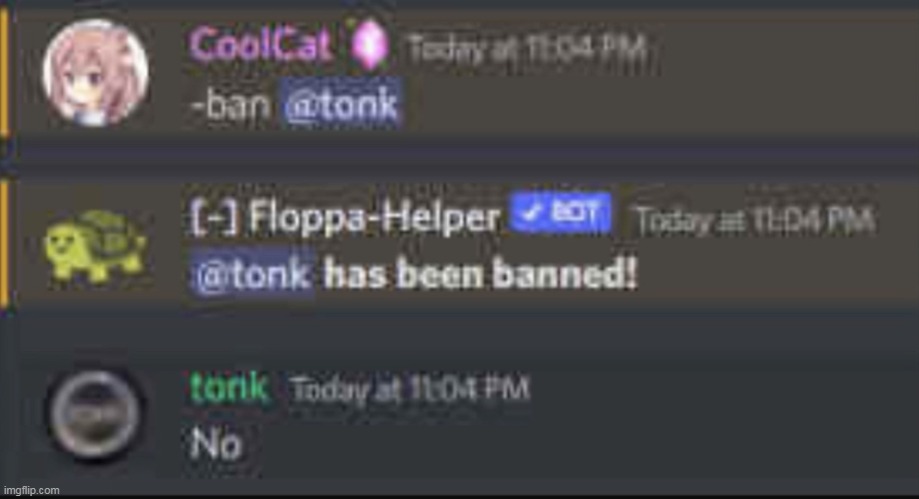The image size is (919, 499).
Task: Select the "-ban" command text
Action: (x=231, y=106)
